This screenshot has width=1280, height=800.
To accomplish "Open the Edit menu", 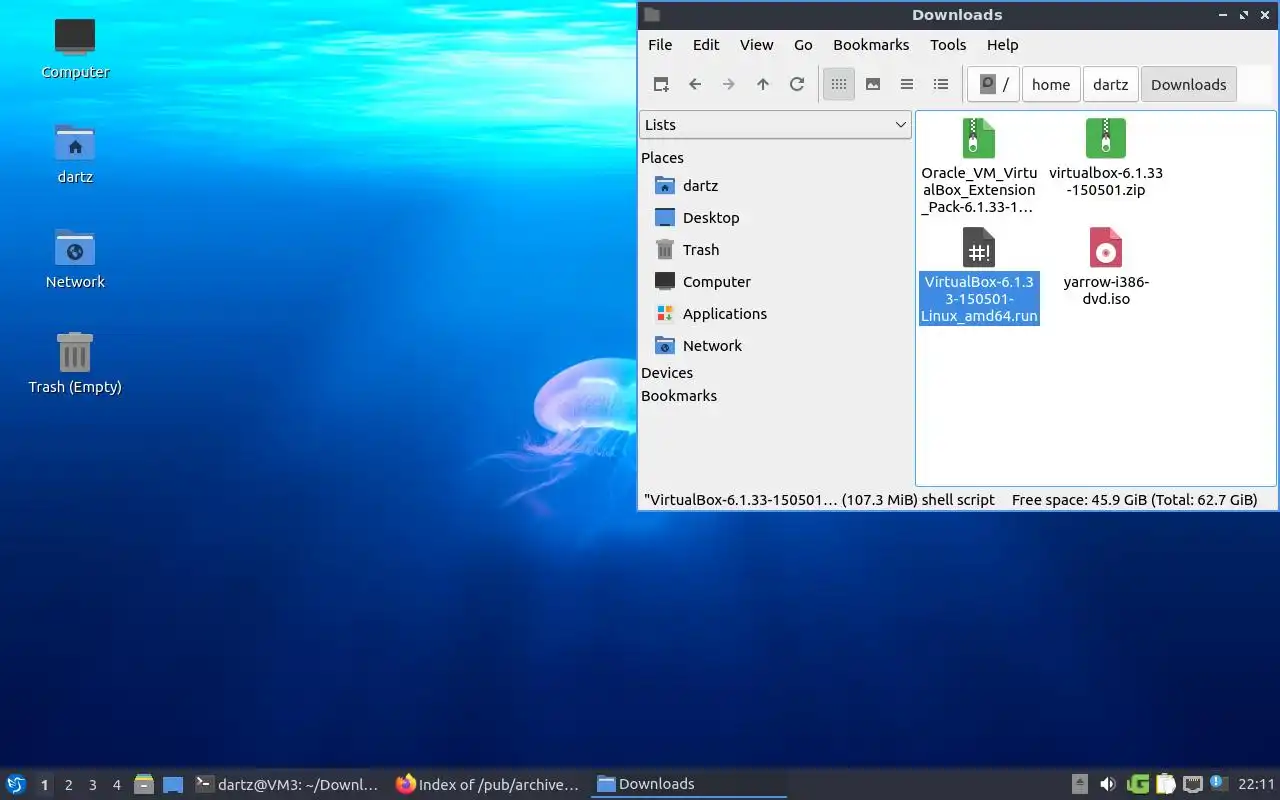I will pos(706,45).
